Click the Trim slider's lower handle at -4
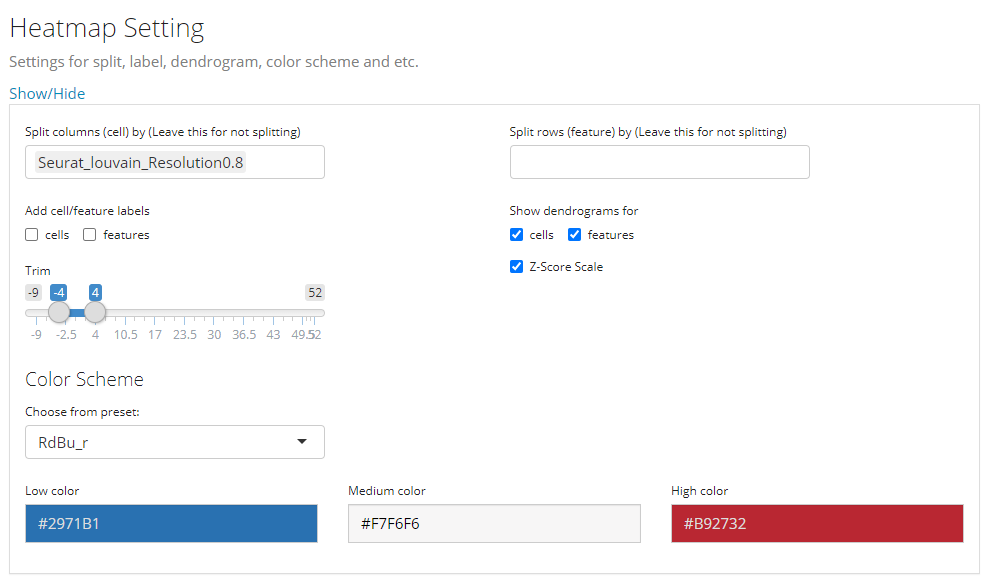The image size is (989, 585). coord(59,312)
